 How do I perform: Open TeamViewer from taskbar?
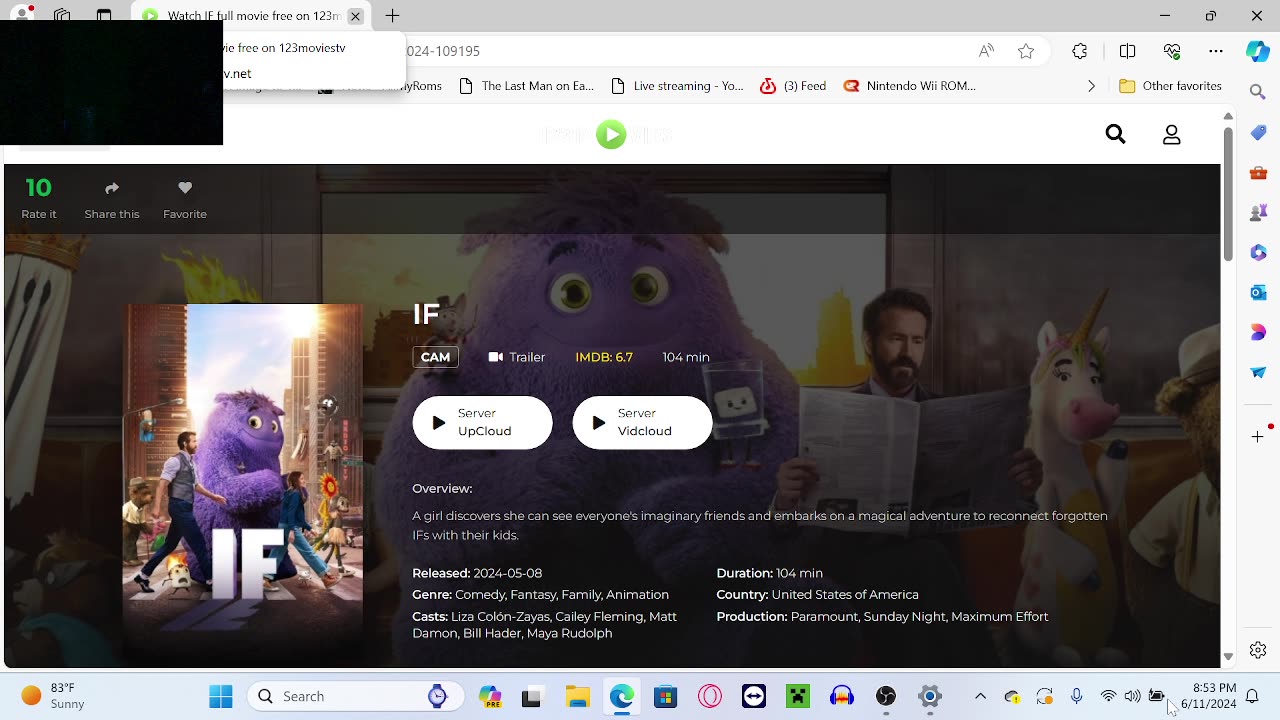754,696
